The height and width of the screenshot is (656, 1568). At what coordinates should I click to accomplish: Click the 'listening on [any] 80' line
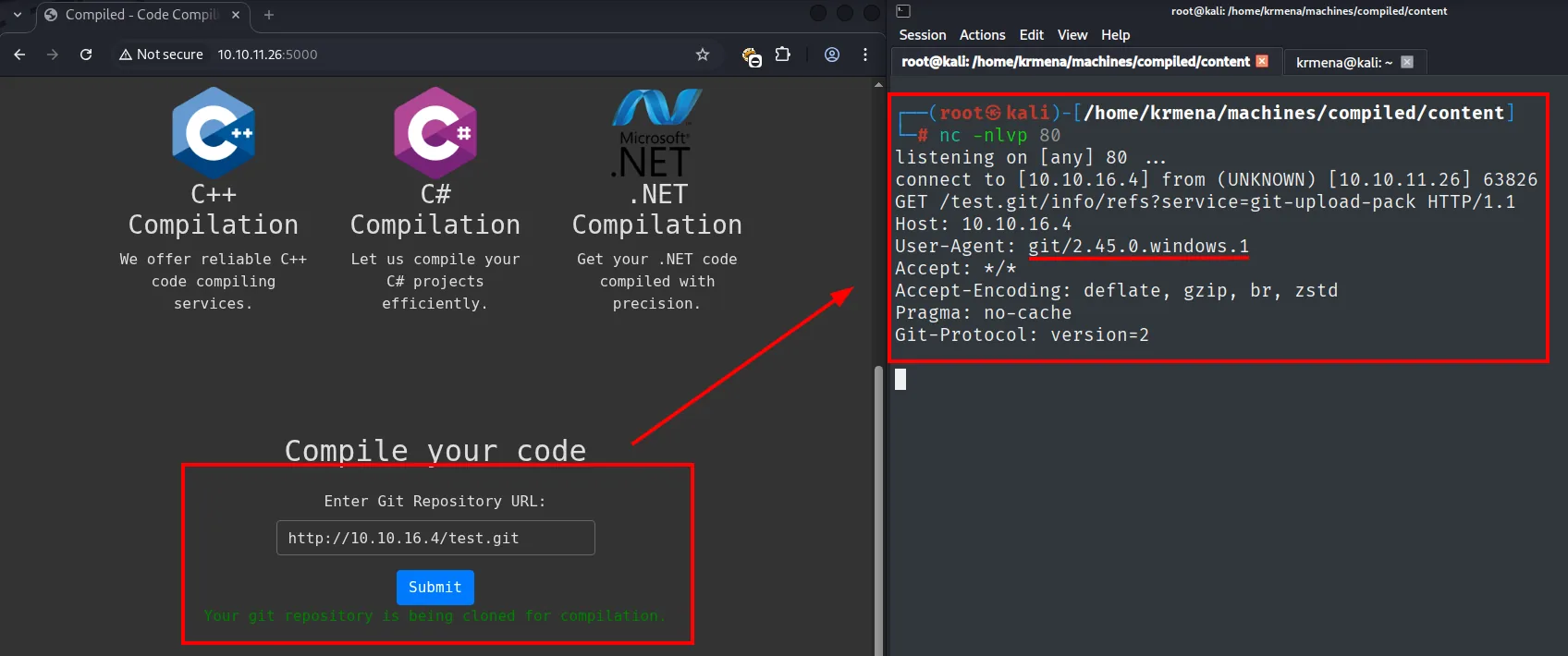(1031, 158)
